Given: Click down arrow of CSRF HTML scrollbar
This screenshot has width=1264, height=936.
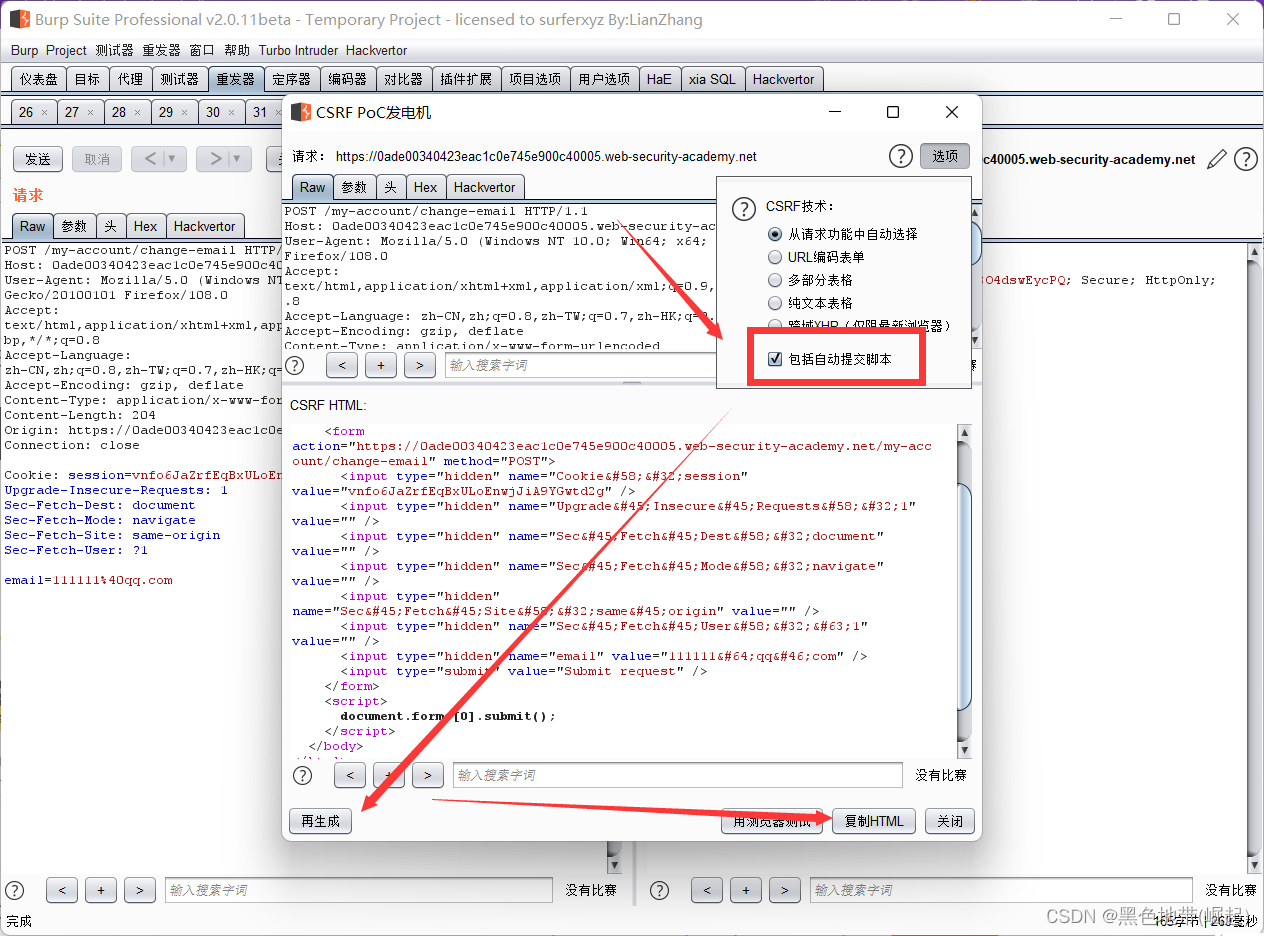Looking at the screenshot, I should (964, 750).
